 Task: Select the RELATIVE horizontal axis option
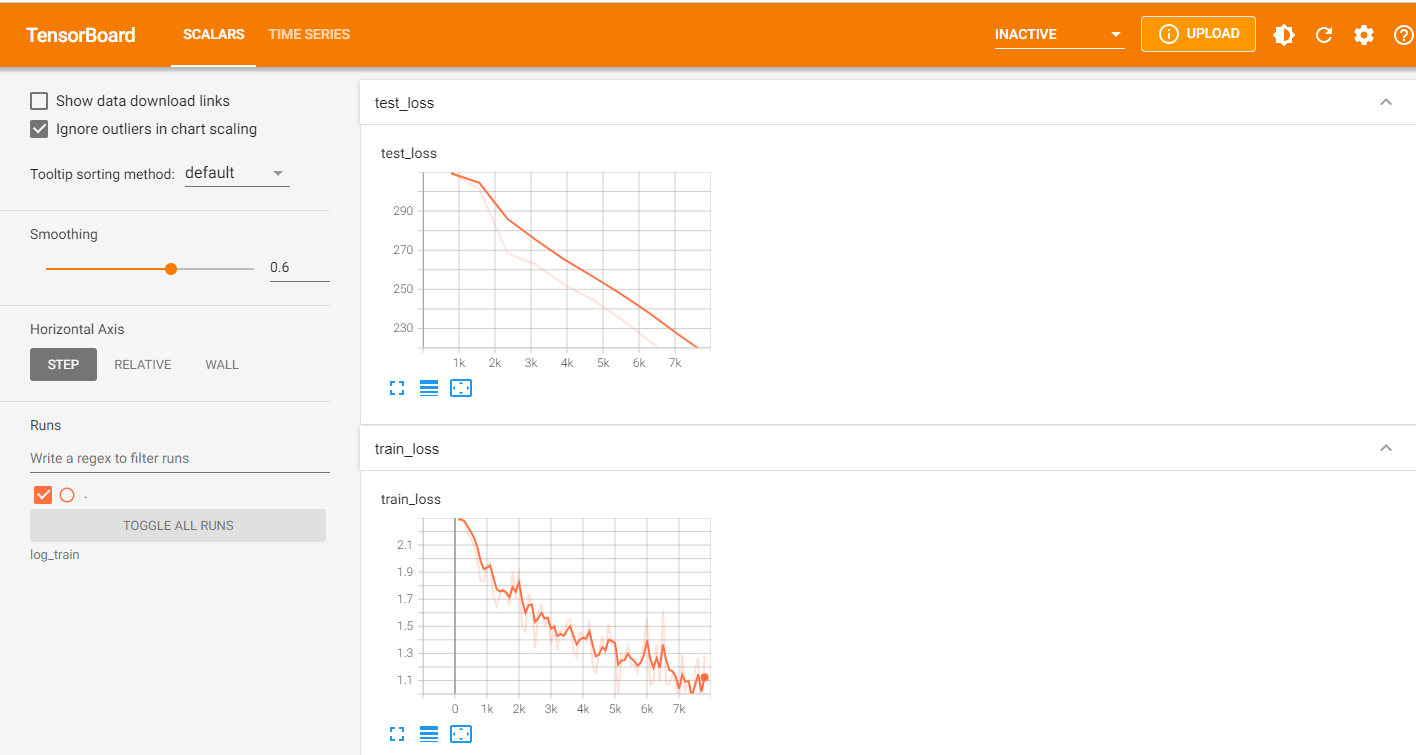pos(143,365)
